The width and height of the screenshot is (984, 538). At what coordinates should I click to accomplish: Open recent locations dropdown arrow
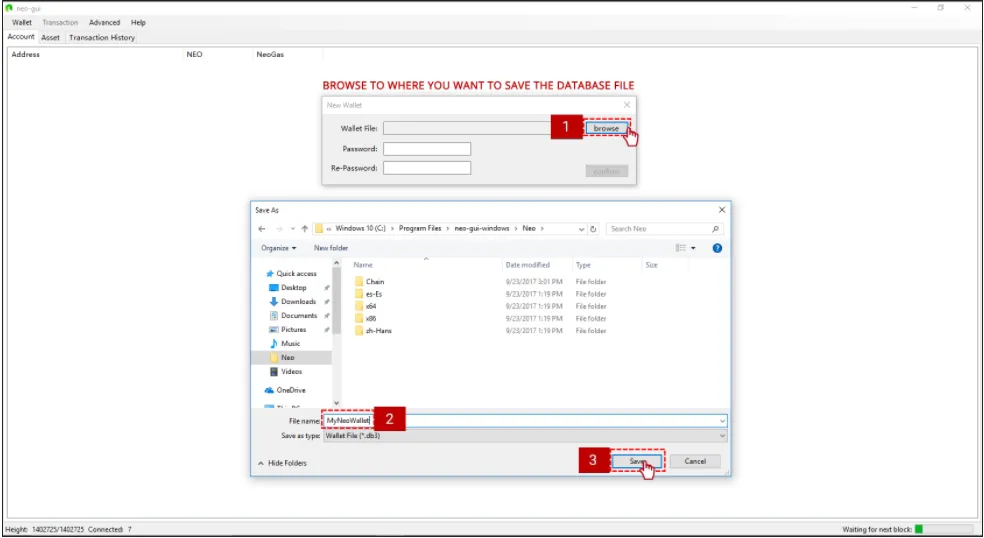pos(292,229)
